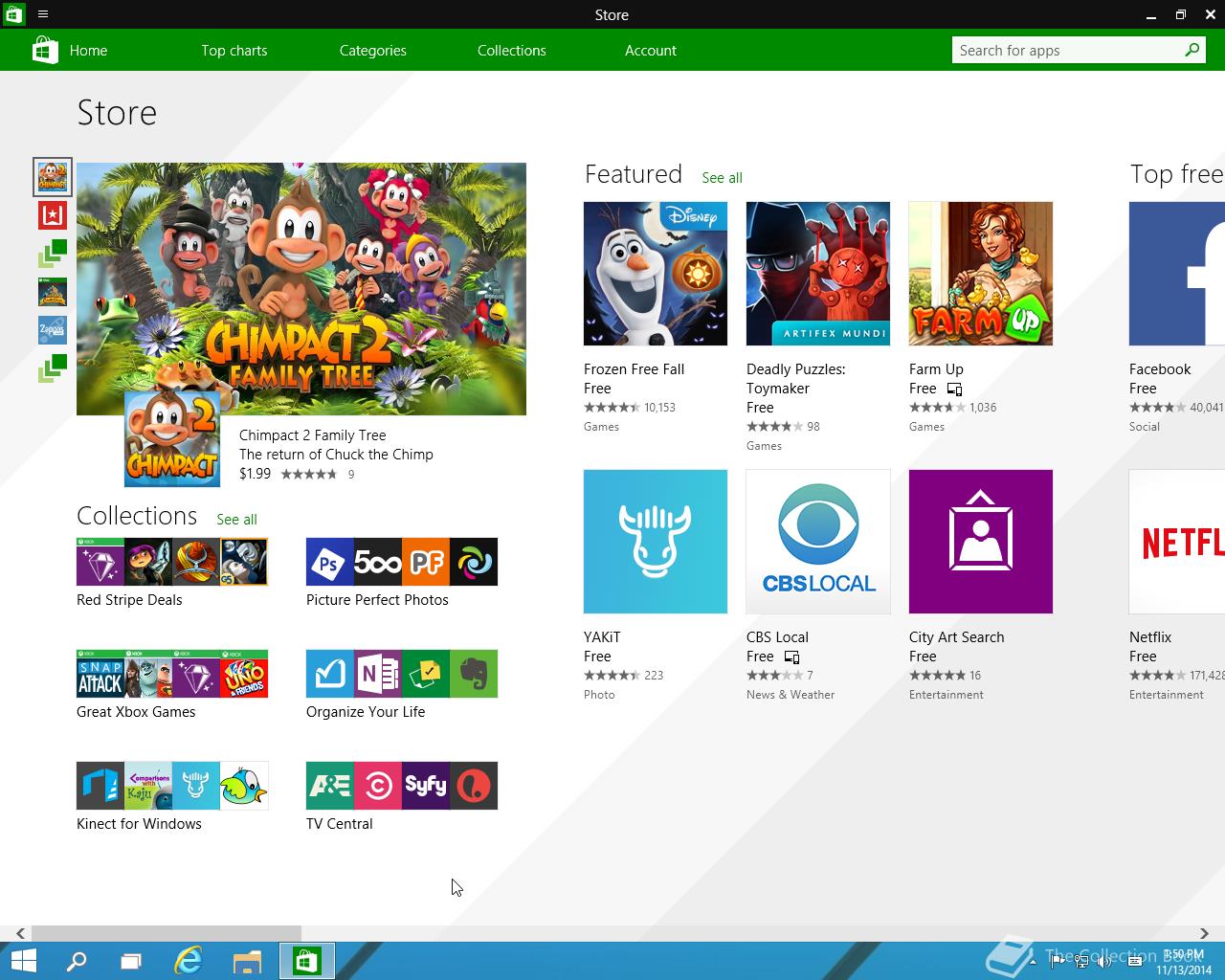Open Picture Perfect Photos collection
Image resolution: width=1225 pixels, height=980 pixels.
point(402,562)
